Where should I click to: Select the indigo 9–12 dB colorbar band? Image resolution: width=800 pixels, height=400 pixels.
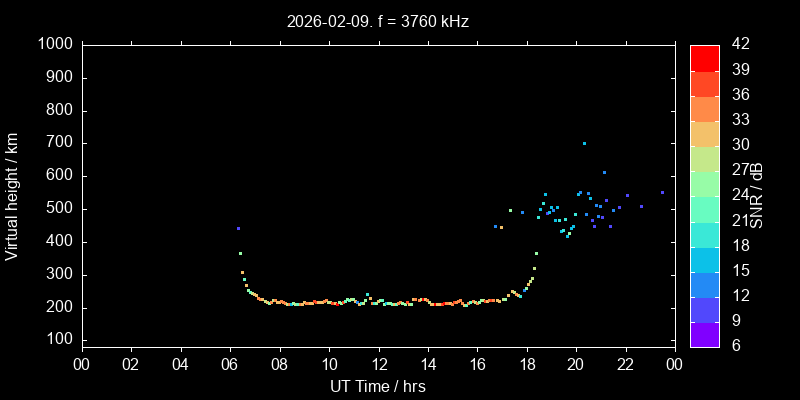(x=704, y=309)
